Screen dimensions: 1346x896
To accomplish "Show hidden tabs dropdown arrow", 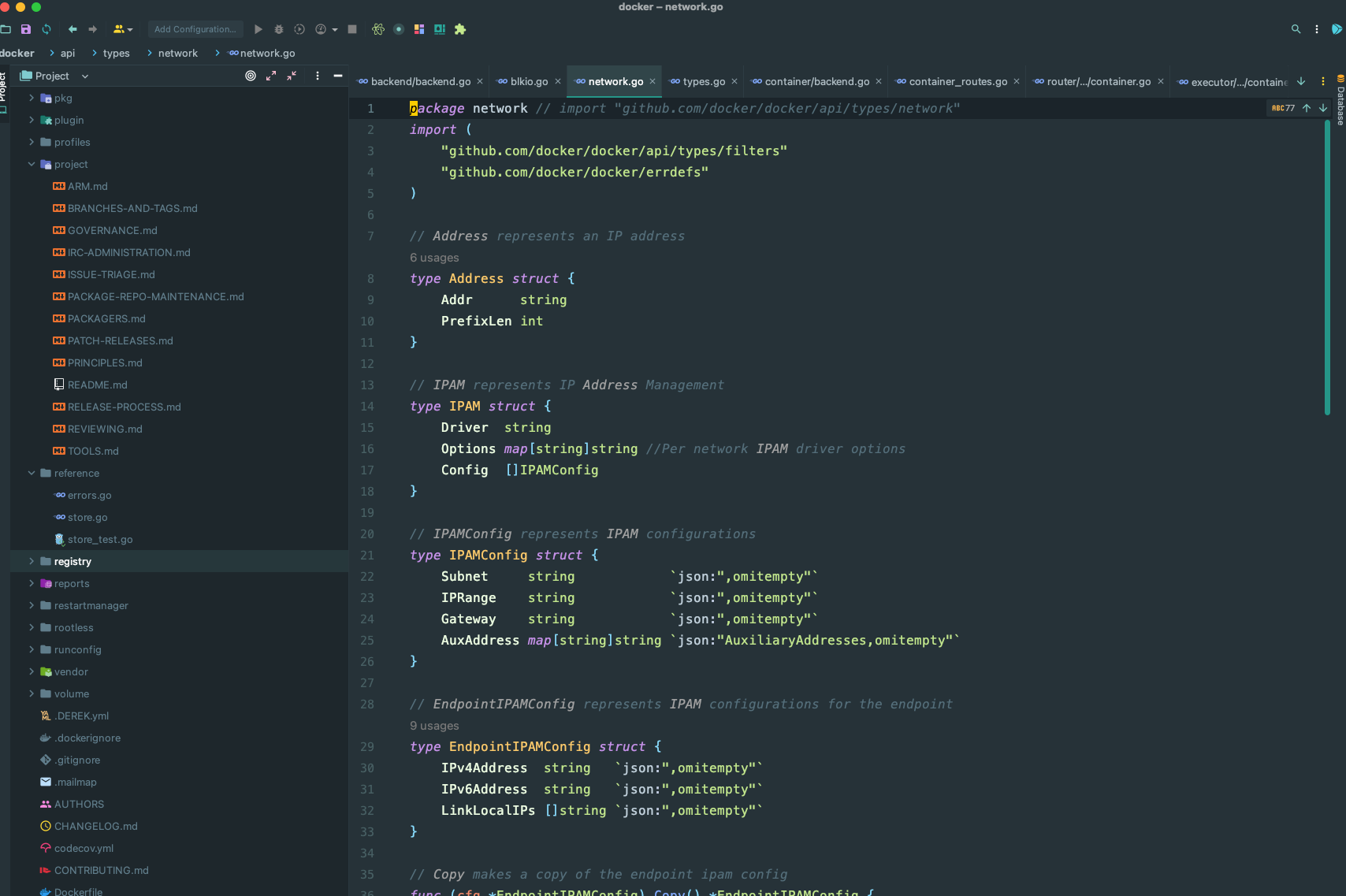I will 1301,81.
